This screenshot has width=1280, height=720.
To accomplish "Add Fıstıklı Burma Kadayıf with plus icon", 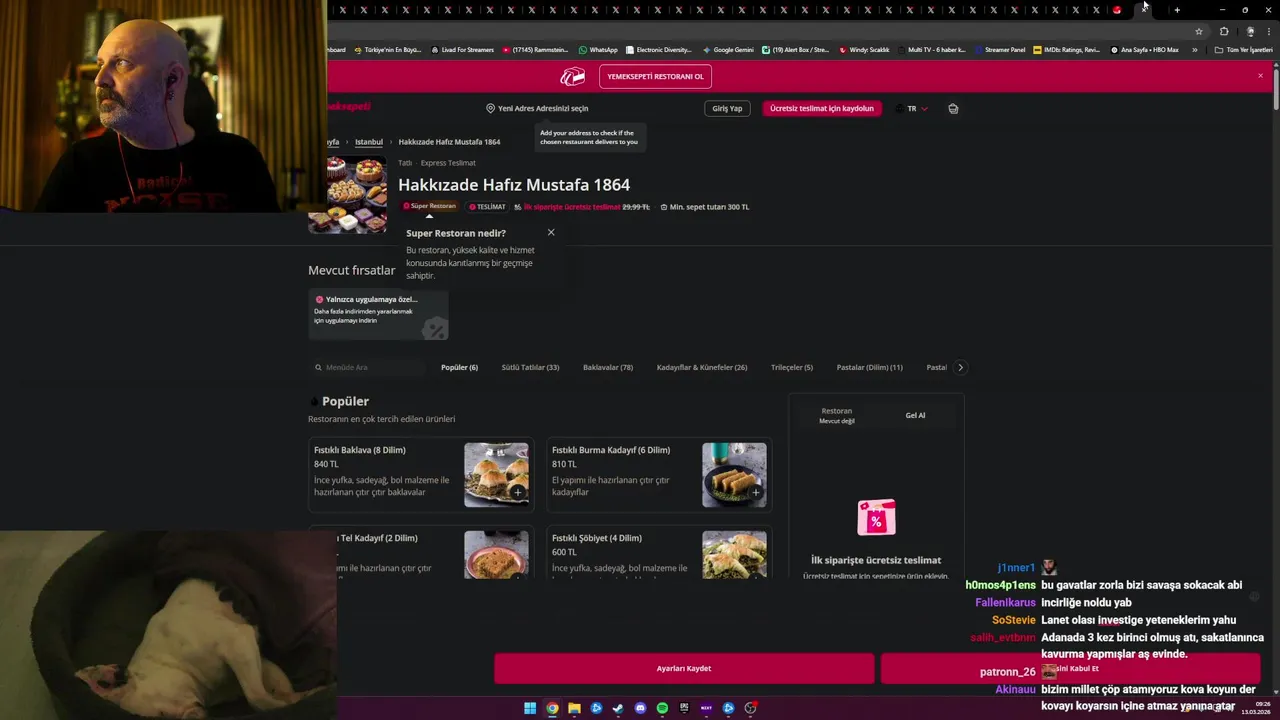I will pos(755,492).
